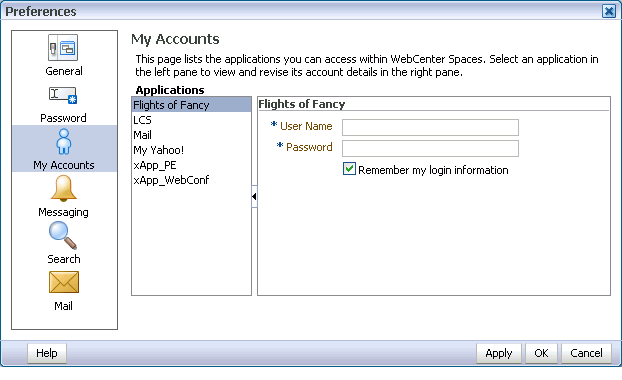Click the User Name input field
The width and height of the screenshot is (622, 380).
(430, 127)
